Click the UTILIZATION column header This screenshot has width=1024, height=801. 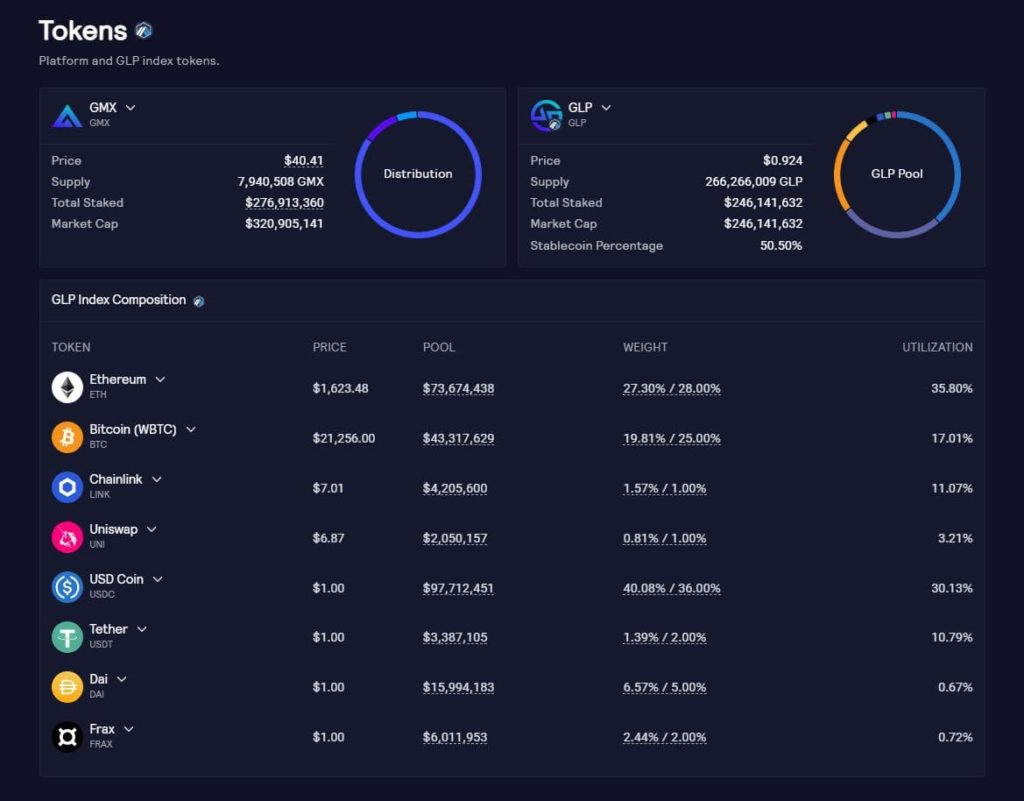pyautogui.click(x=938, y=347)
